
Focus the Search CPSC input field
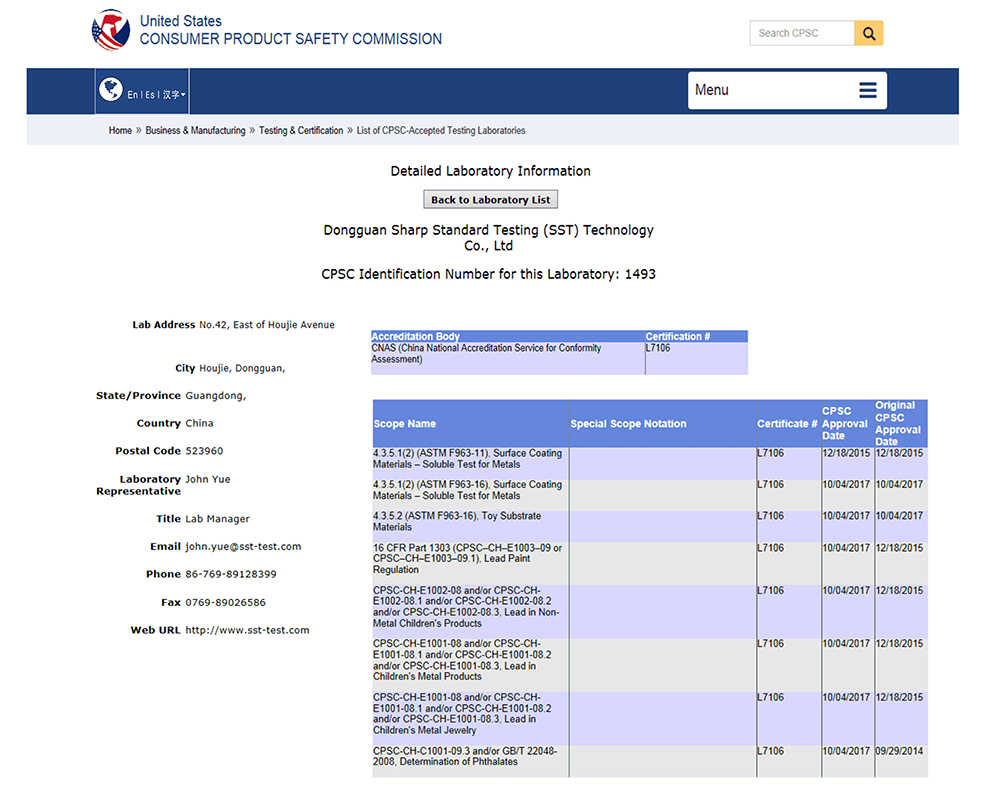802,33
